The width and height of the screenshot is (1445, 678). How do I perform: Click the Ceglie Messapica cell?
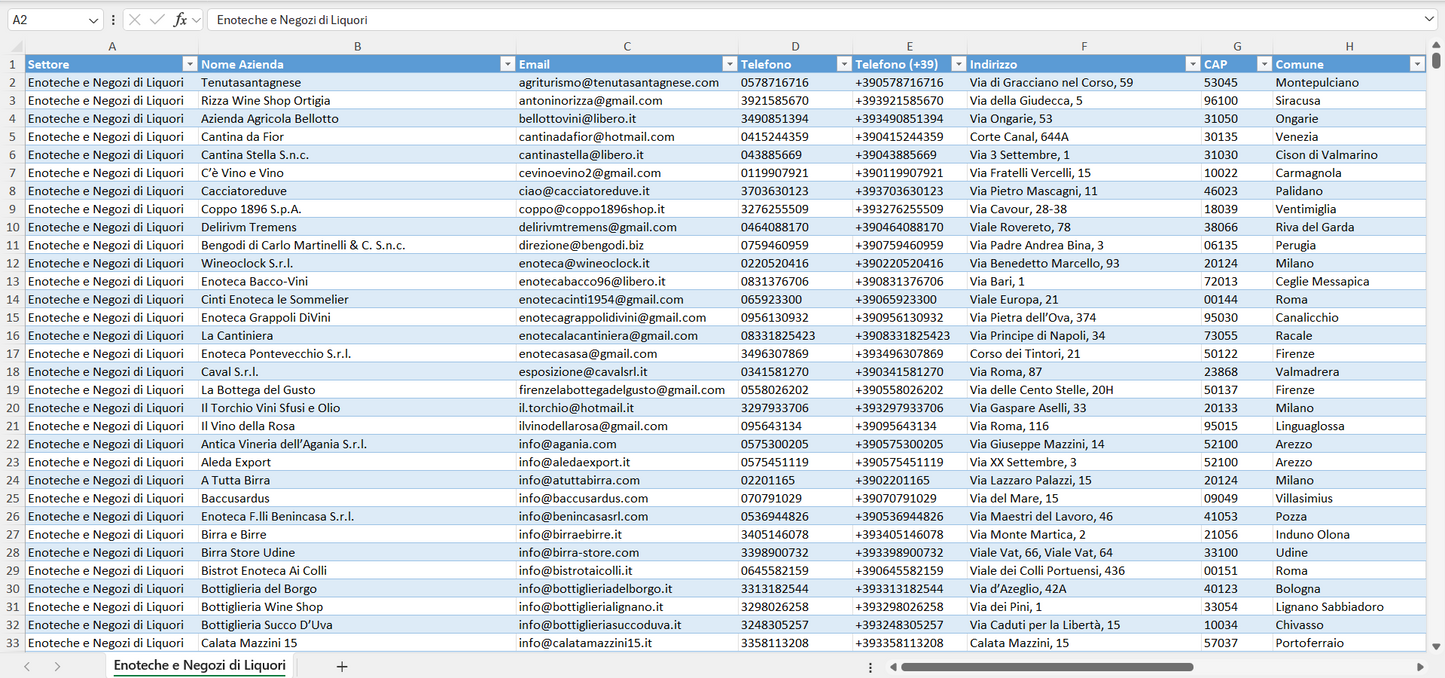tap(1349, 281)
